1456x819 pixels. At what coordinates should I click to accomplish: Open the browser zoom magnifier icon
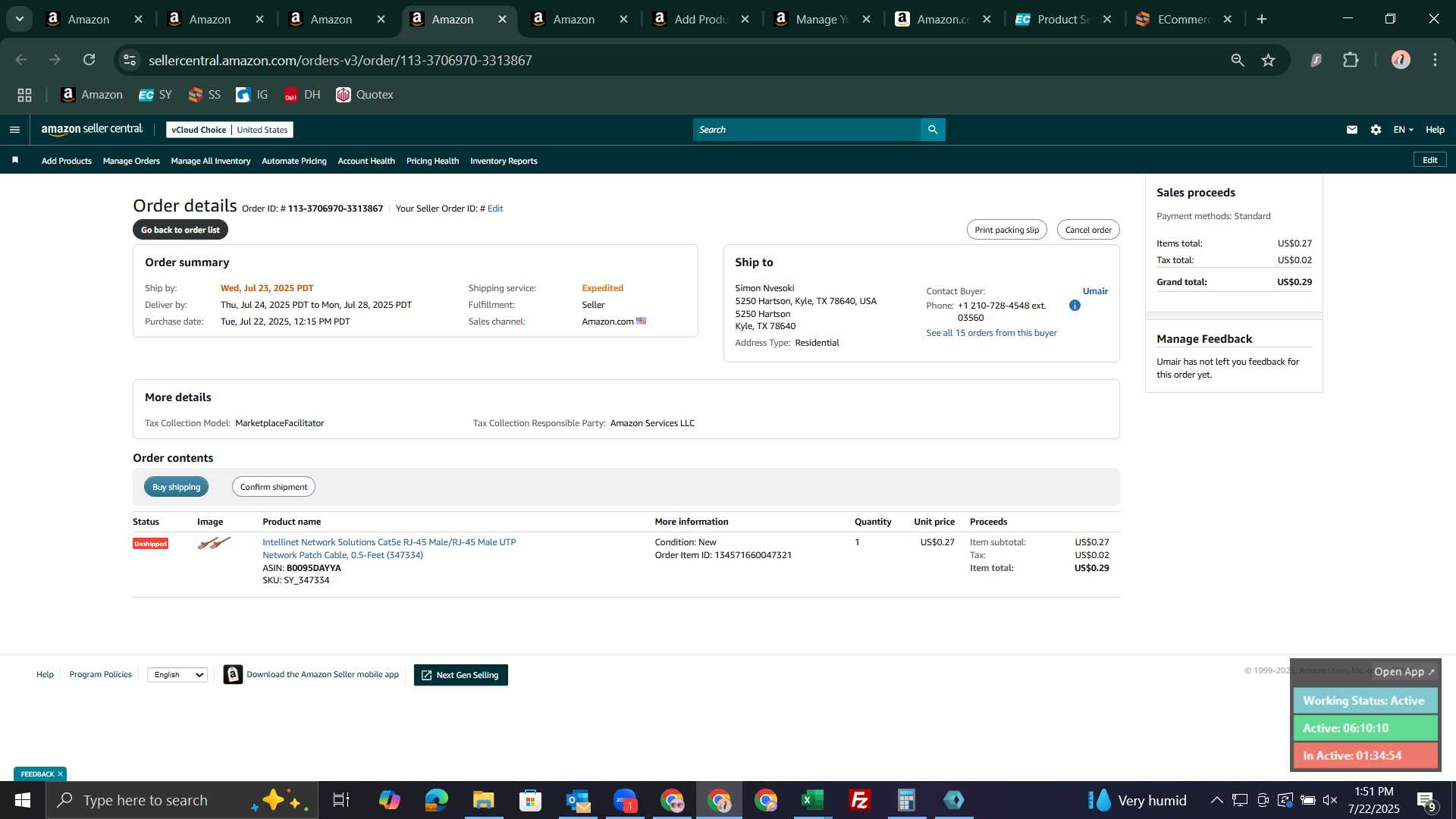tap(1238, 60)
